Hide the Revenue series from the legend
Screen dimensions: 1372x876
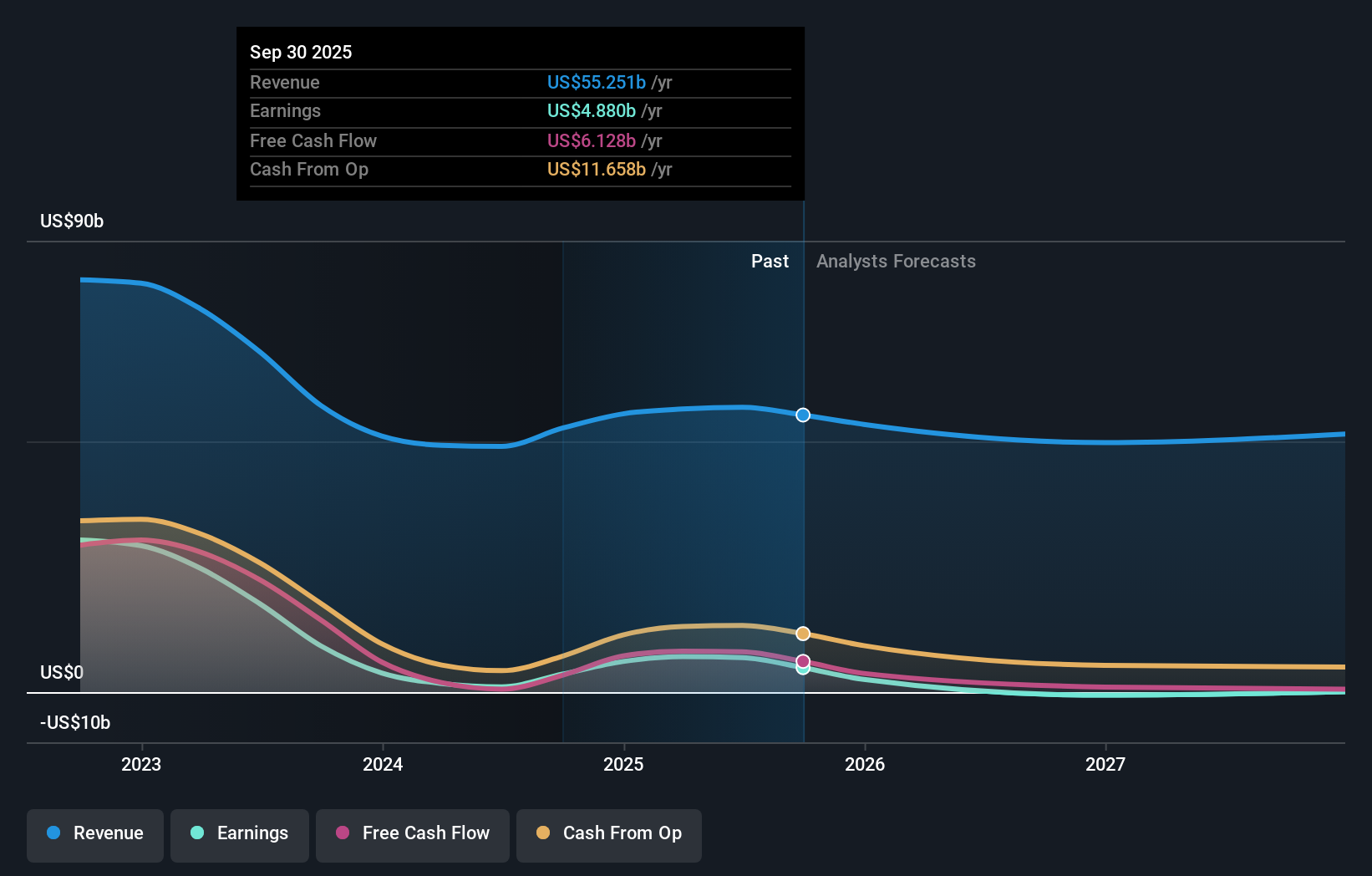[x=94, y=834]
